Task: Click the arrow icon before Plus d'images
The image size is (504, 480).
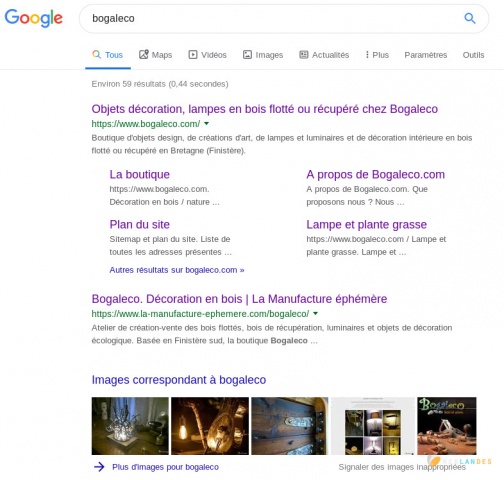Action: tap(99, 467)
